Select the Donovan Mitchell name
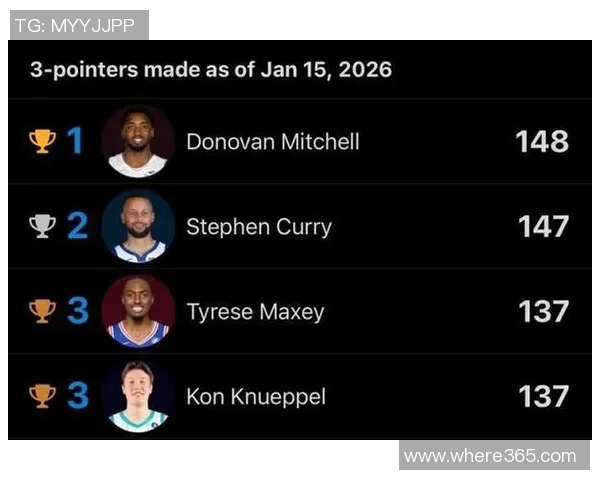The width and height of the screenshot is (600, 480). pyautogui.click(x=272, y=142)
